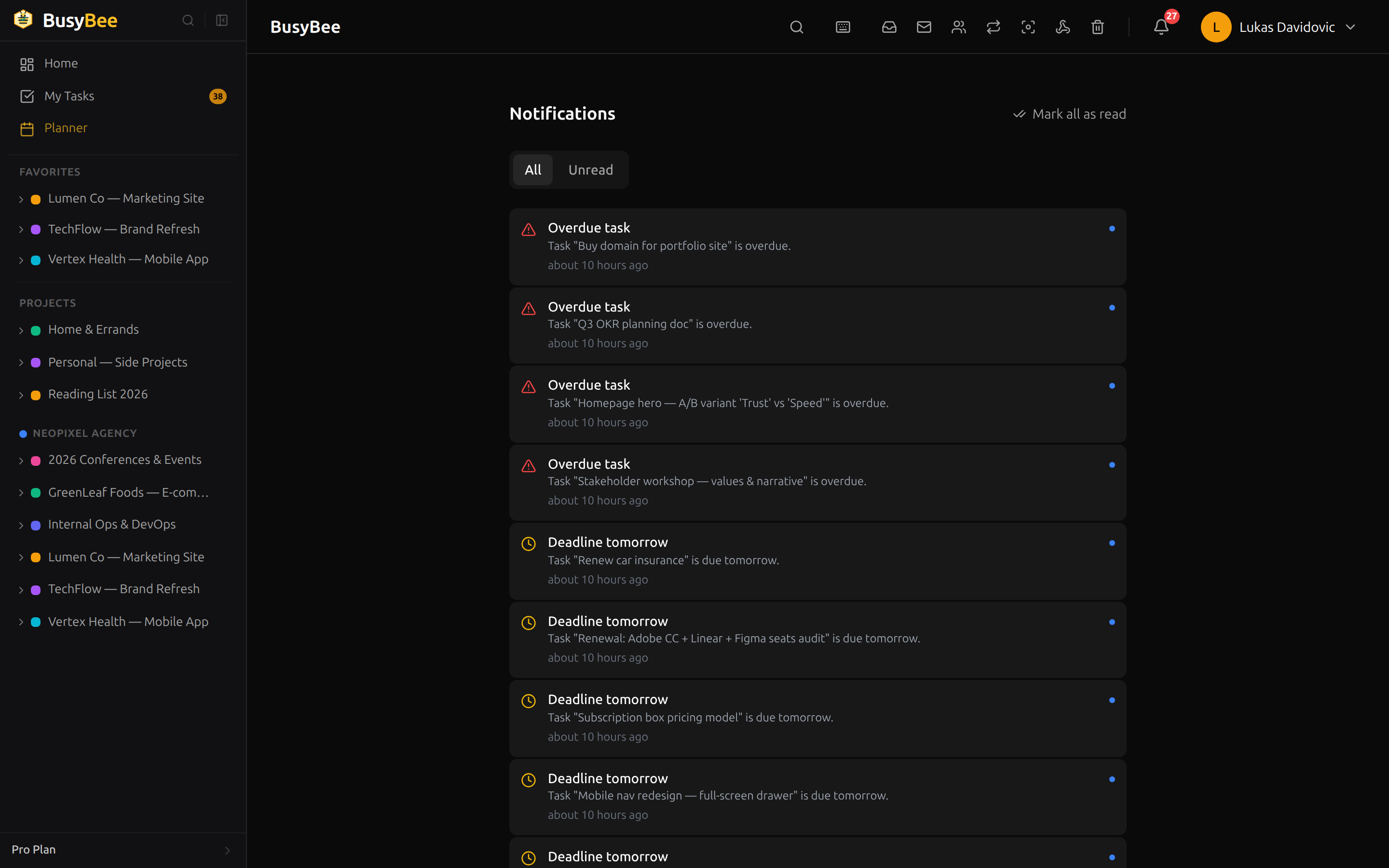Click the clock icon on "Mobile nav redesign" notification
Viewport: 1389px width, 868px height.
(528, 780)
